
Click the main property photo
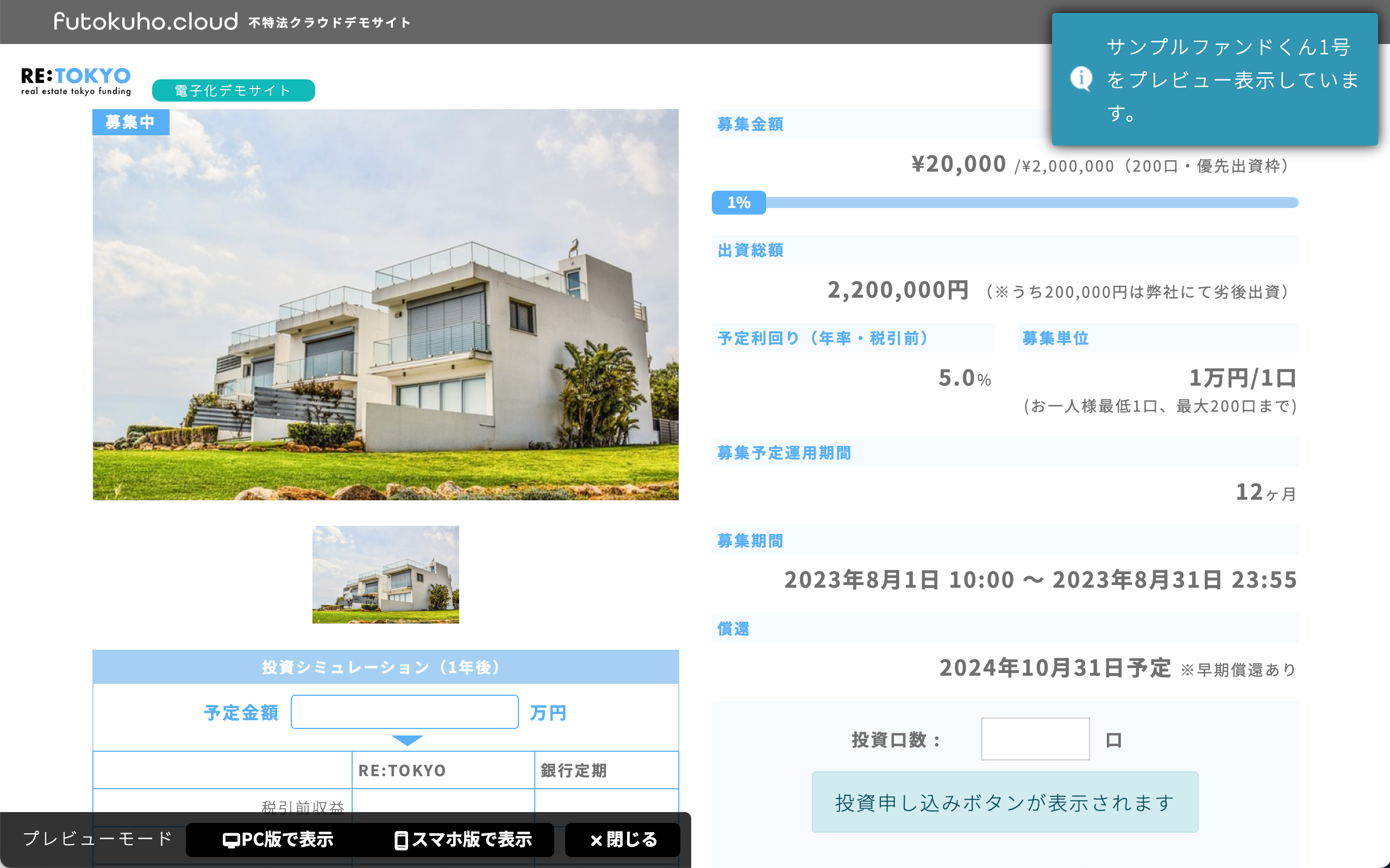(x=385, y=304)
